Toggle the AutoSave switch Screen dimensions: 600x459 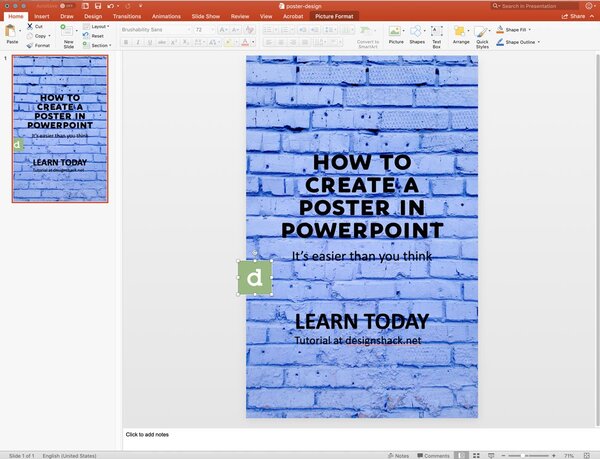(x=68, y=5)
